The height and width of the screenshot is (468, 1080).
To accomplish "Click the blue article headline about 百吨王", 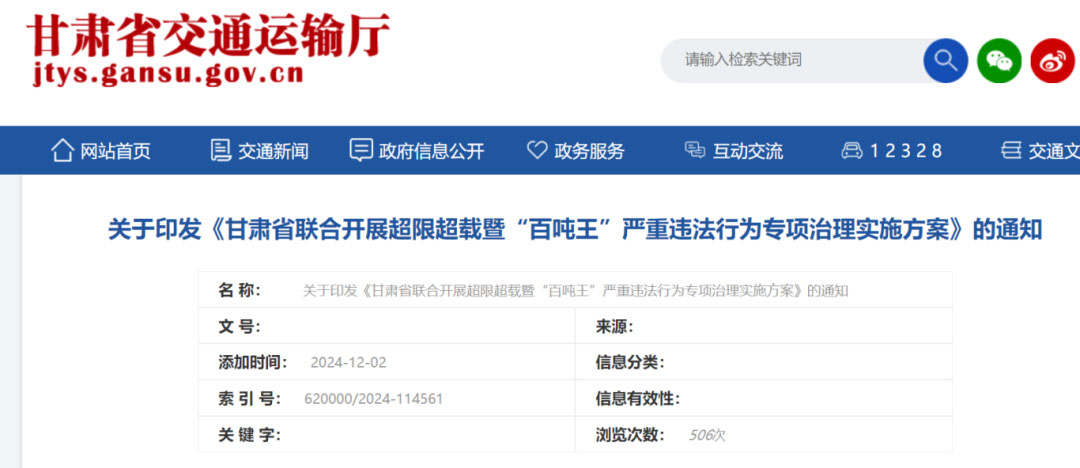I will pyautogui.click(x=575, y=230).
